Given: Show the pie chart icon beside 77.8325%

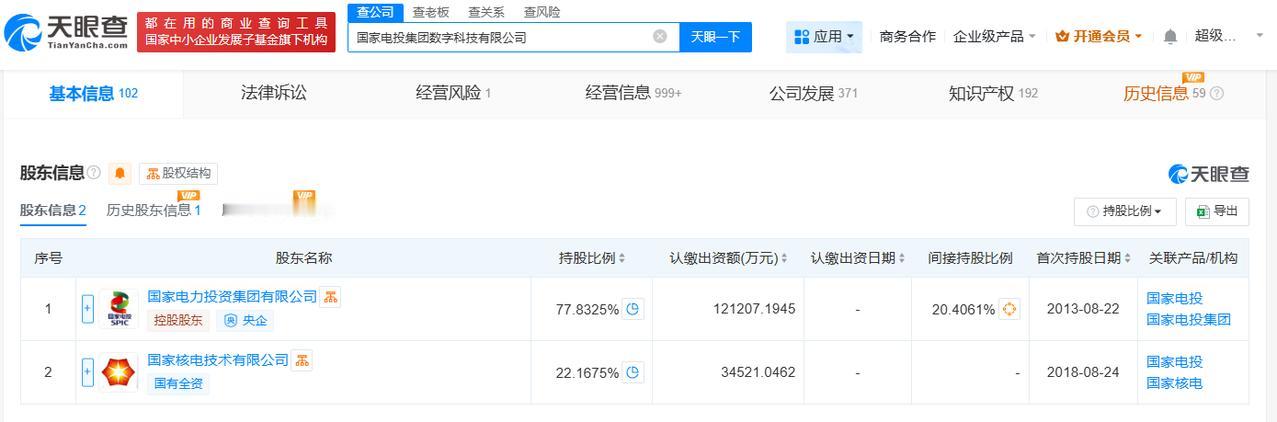Looking at the screenshot, I should click(x=632, y=309).
